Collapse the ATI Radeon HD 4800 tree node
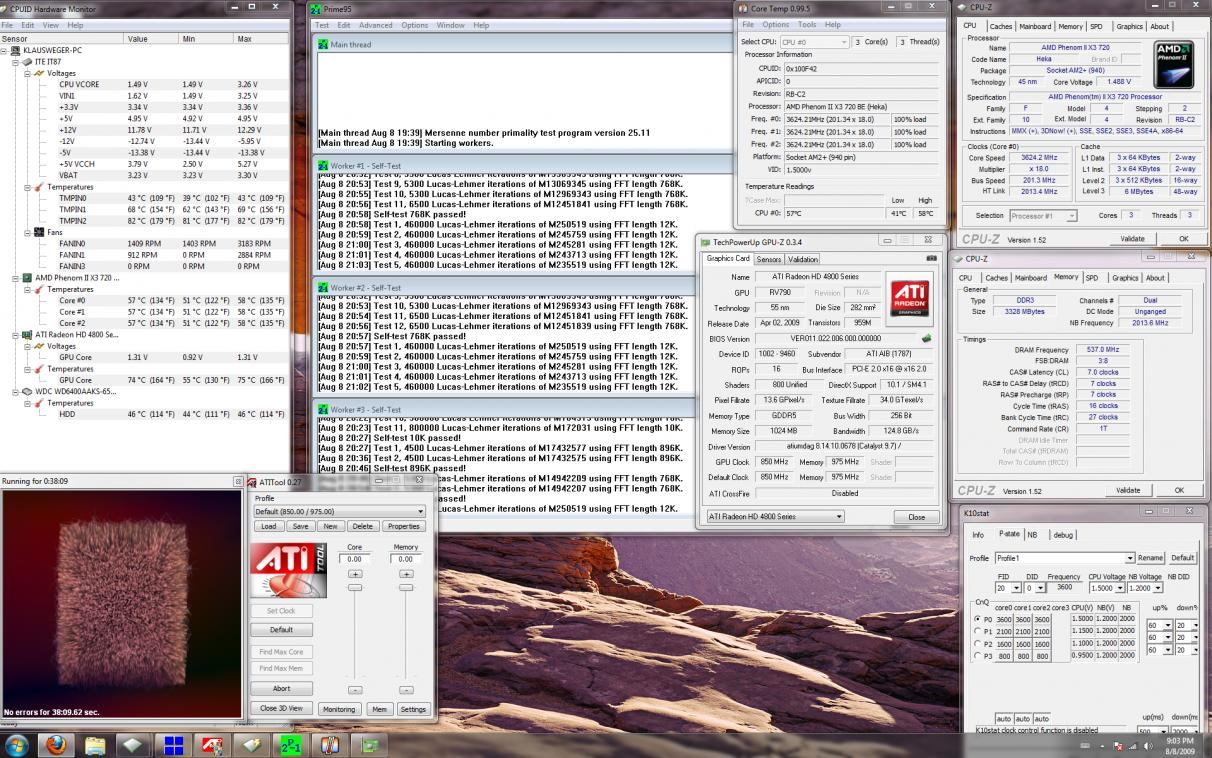 pos(16,334)
